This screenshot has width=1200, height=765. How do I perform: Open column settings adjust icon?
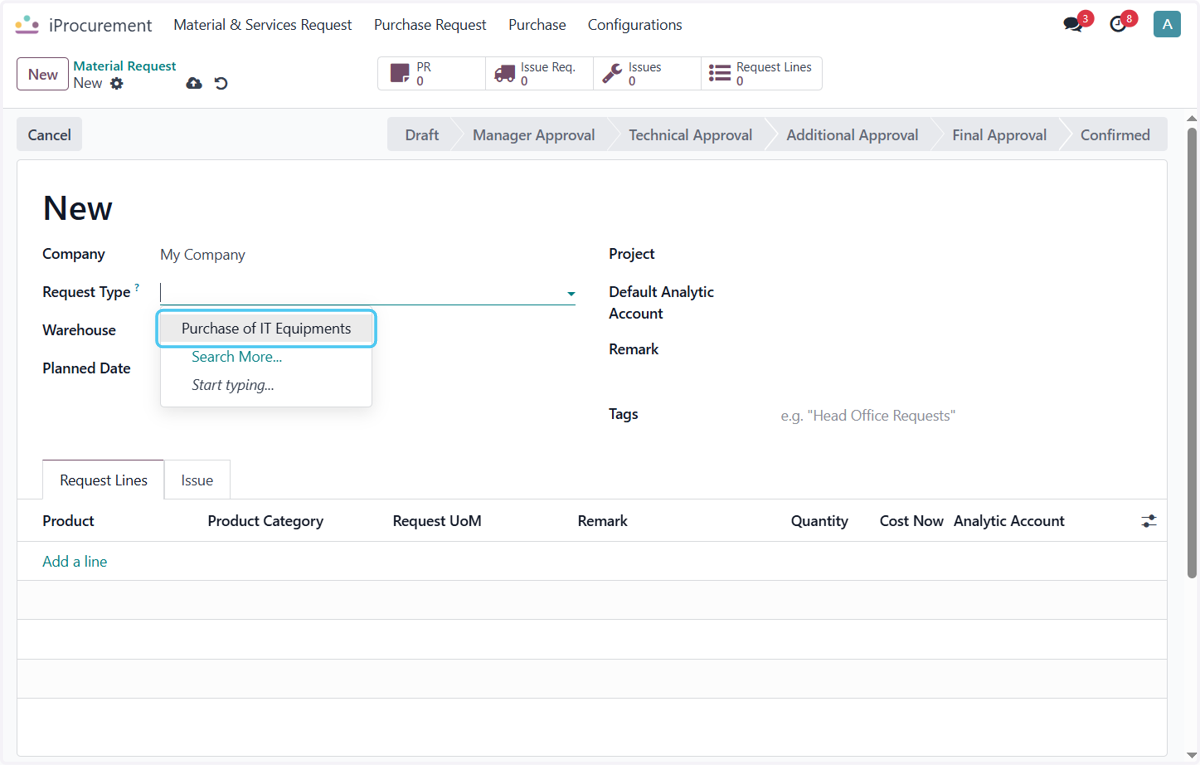(1149, 521)
